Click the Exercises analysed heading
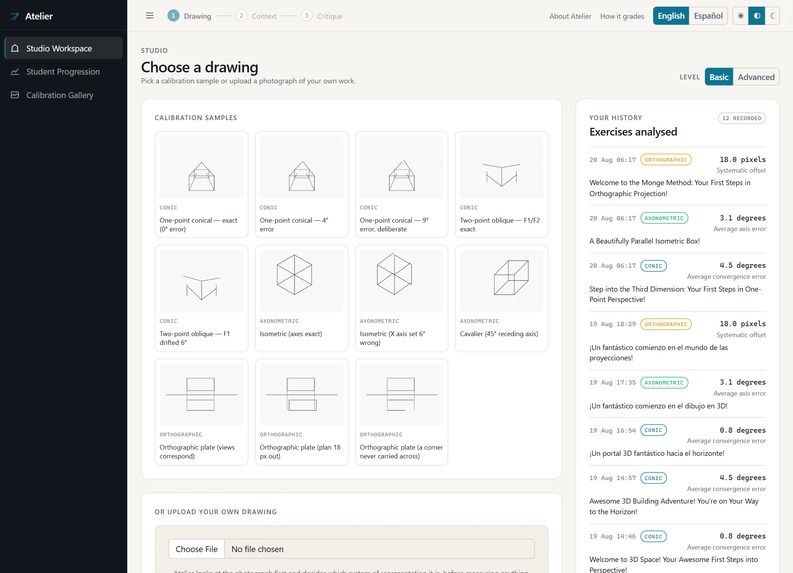This screenshot has height=573, width=793. pos(633,132)
